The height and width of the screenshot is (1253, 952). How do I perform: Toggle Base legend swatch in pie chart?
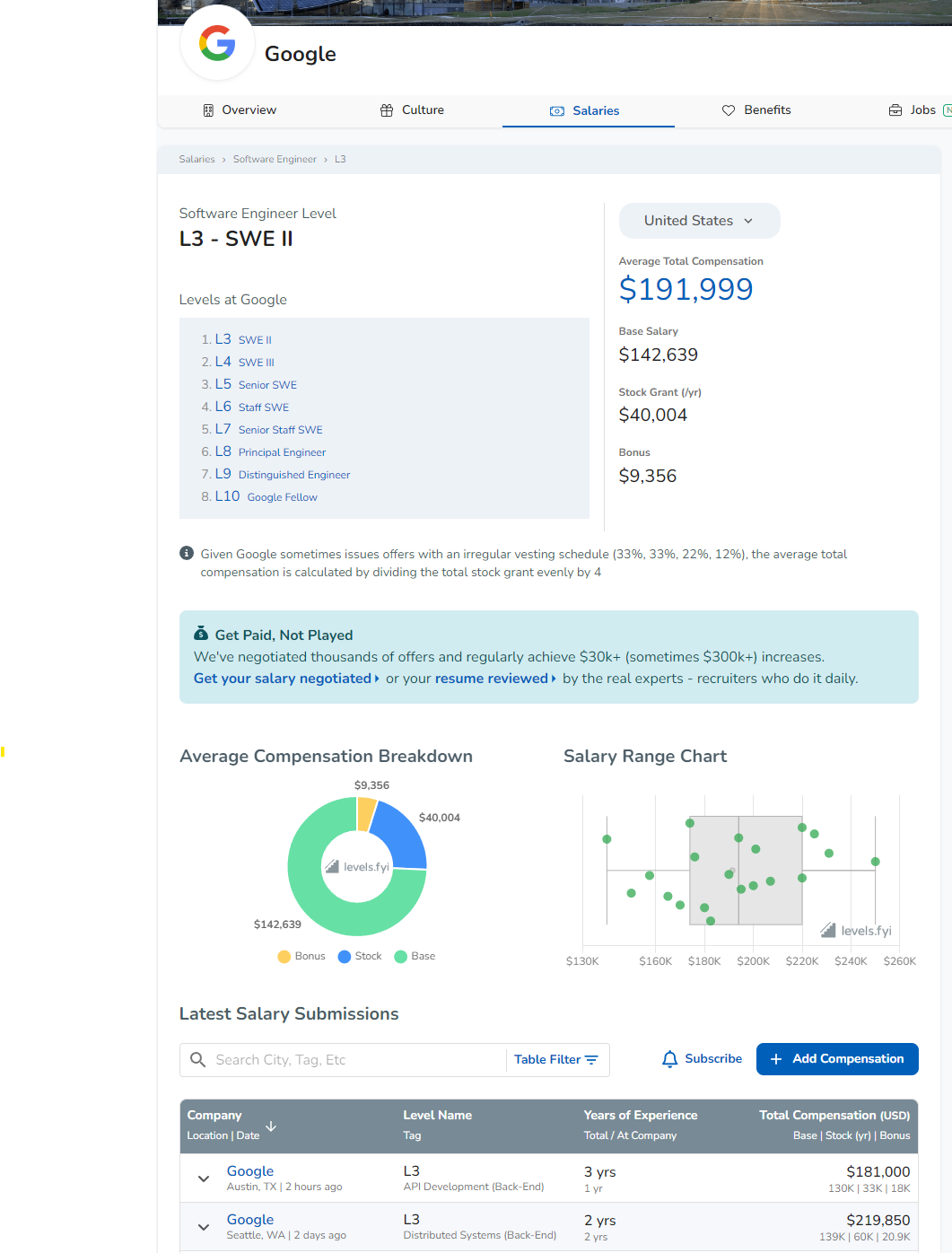pos(401,957)
